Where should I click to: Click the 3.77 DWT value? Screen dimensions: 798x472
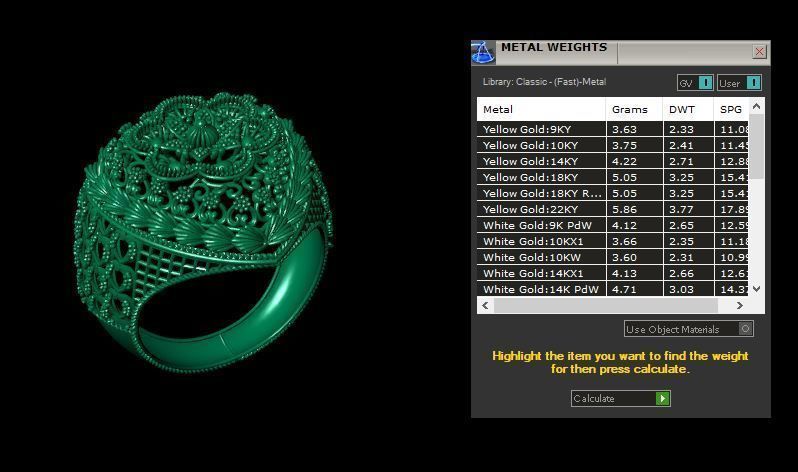pos(681,209)
